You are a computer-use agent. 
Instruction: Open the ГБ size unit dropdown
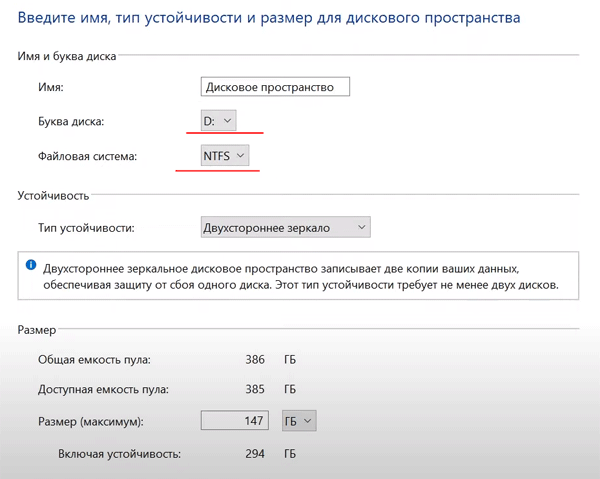point(299,421)
